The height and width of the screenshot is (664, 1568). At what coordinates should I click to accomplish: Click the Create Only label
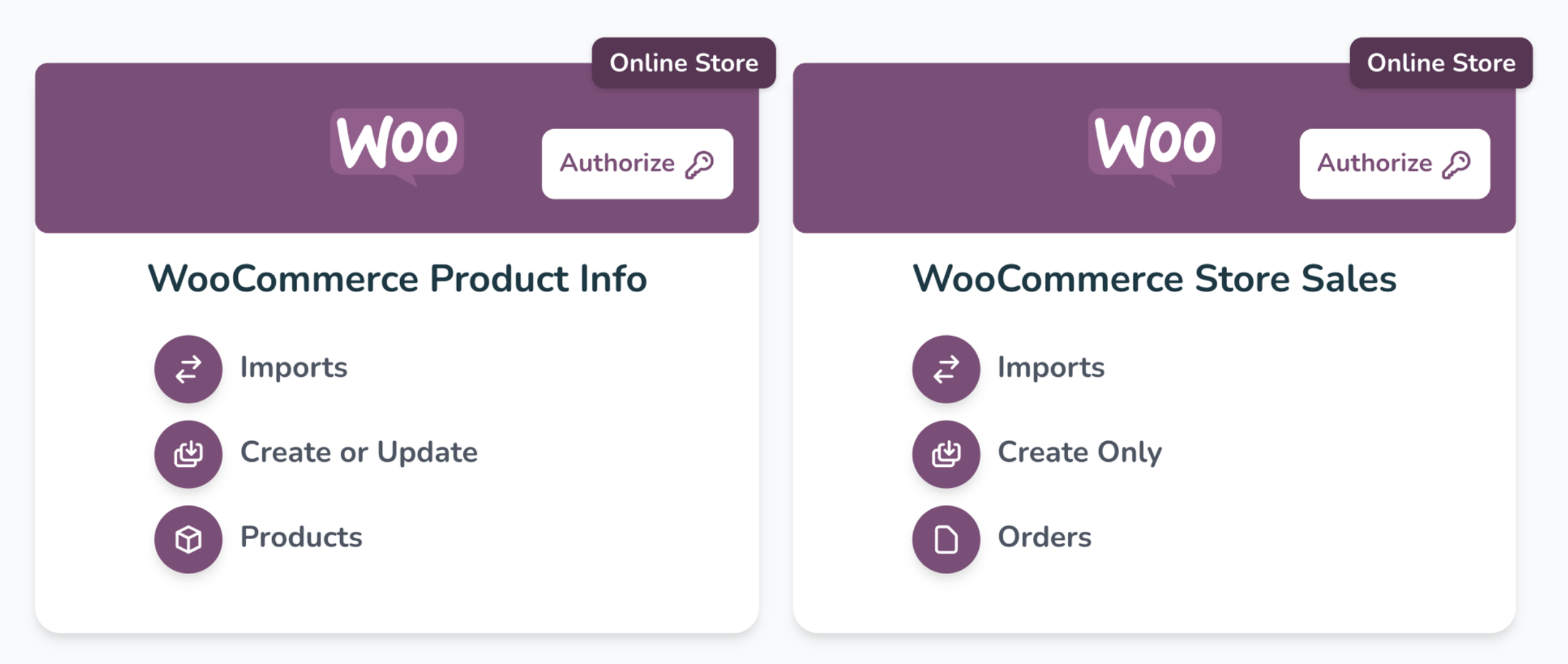(1080, 452)
